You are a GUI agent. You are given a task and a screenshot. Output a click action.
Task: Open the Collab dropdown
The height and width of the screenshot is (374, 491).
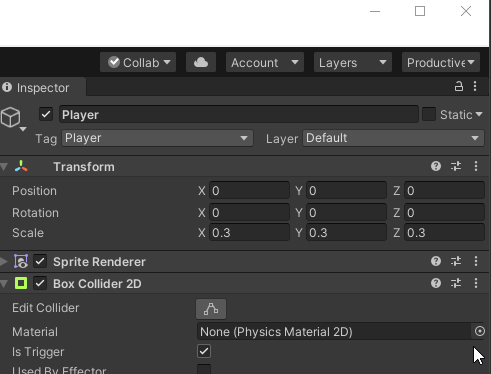[x=138, y=62]
